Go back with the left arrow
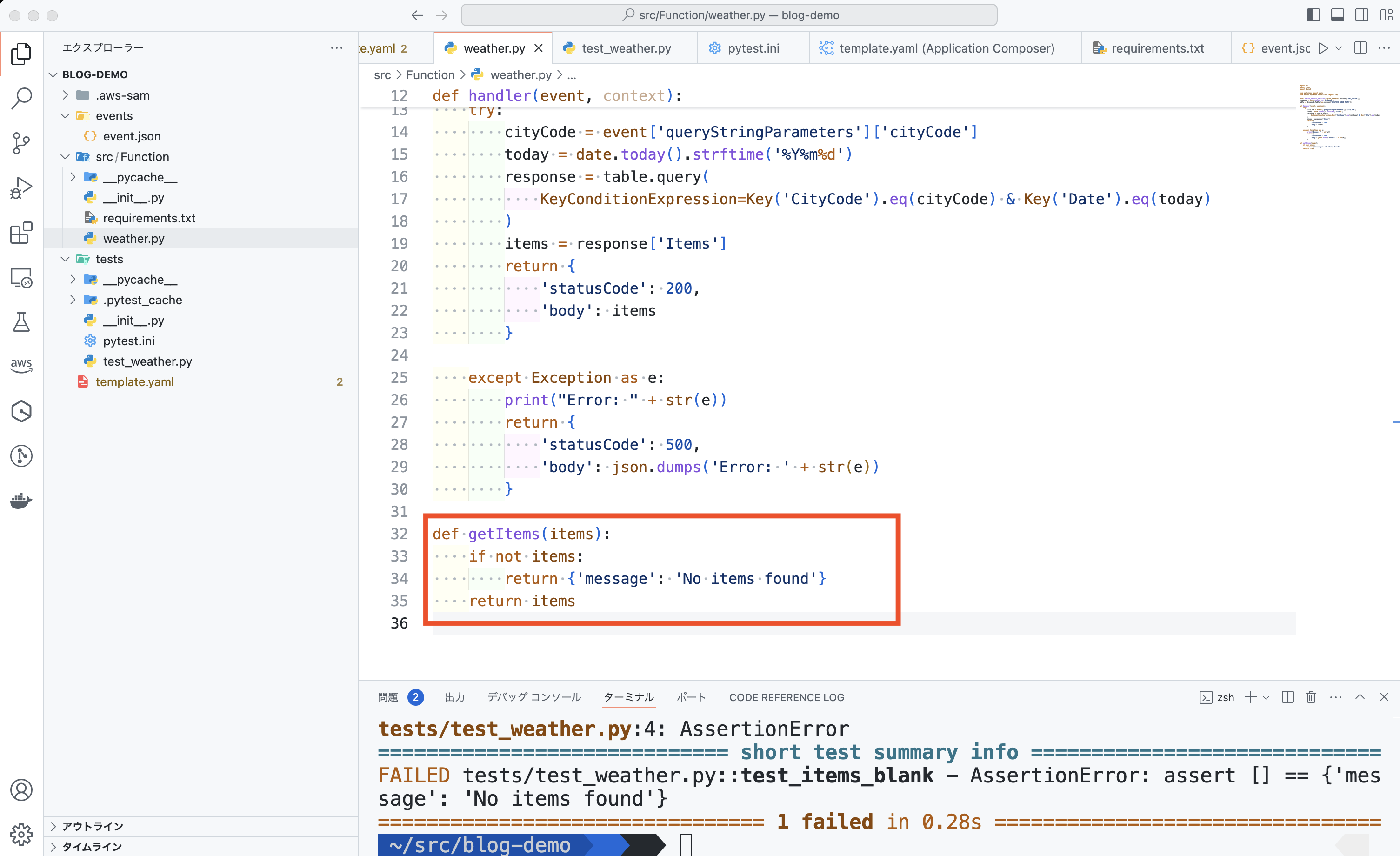This screenshot has width=1400, height=856. click(x=417, y=15)
